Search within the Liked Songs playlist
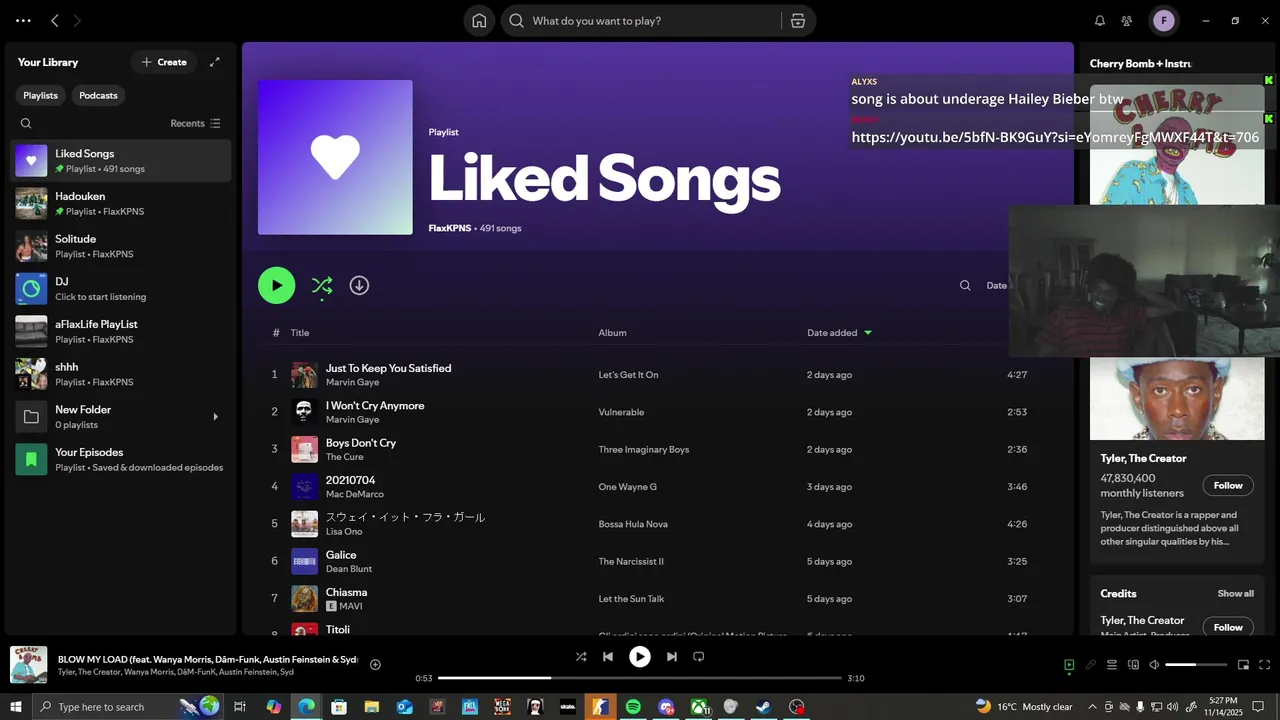 click(x=965, y=285)
